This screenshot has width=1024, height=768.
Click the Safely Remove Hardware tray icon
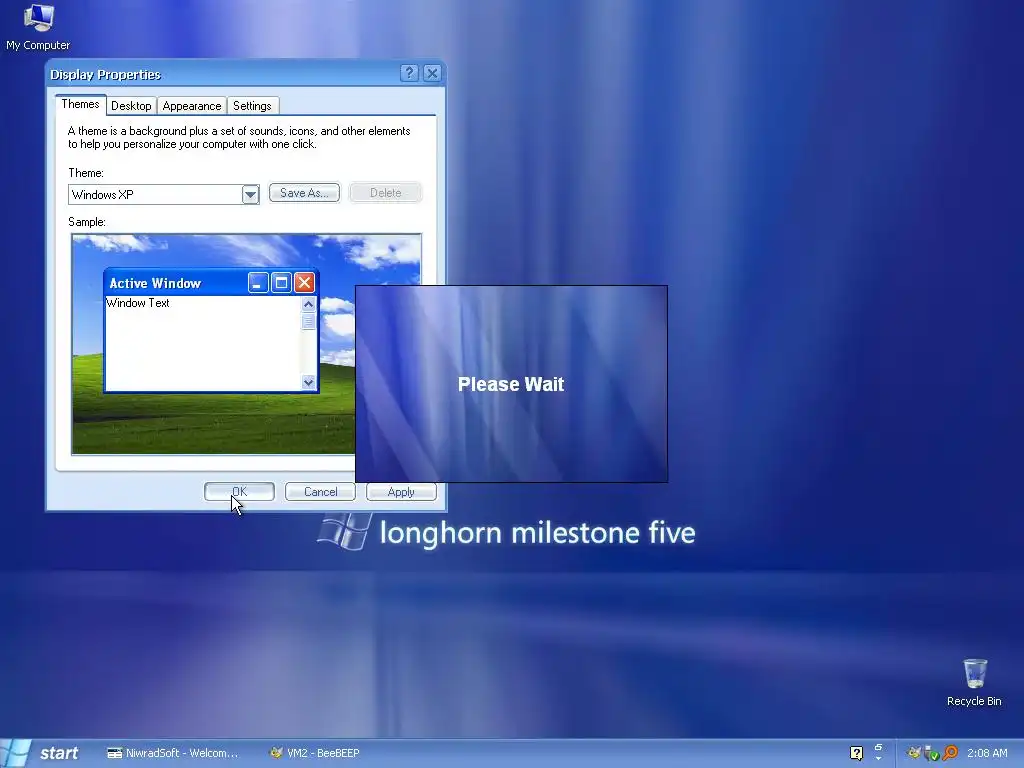pos(931,753)
